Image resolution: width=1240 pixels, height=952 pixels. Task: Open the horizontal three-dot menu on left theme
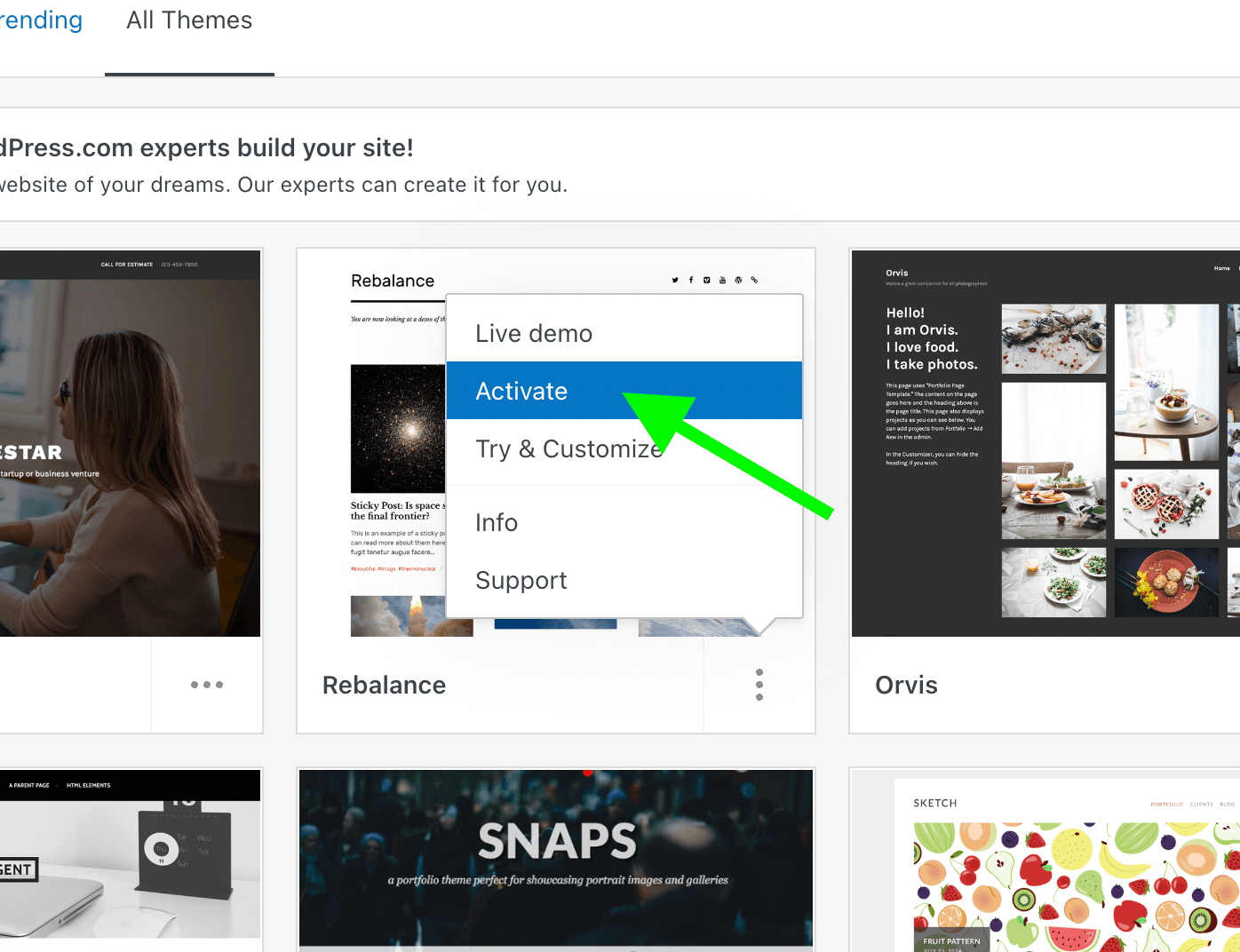[x=207, y=685]
